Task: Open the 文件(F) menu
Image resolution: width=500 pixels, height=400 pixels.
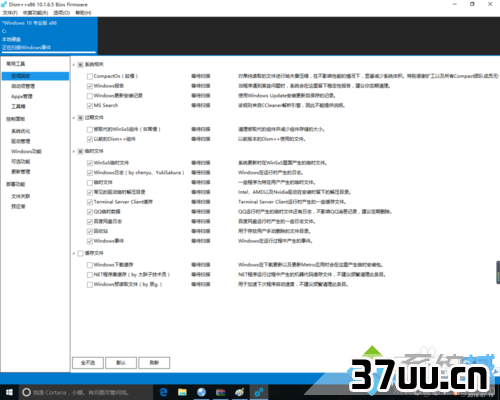Action: click(10, 13)
